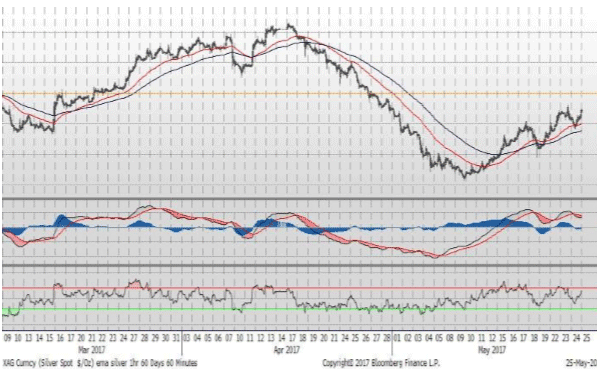Image resolution: width=600 pixels, height=380 pixels.
Task: Click the 07 date label in April
Action: [228, 338]
